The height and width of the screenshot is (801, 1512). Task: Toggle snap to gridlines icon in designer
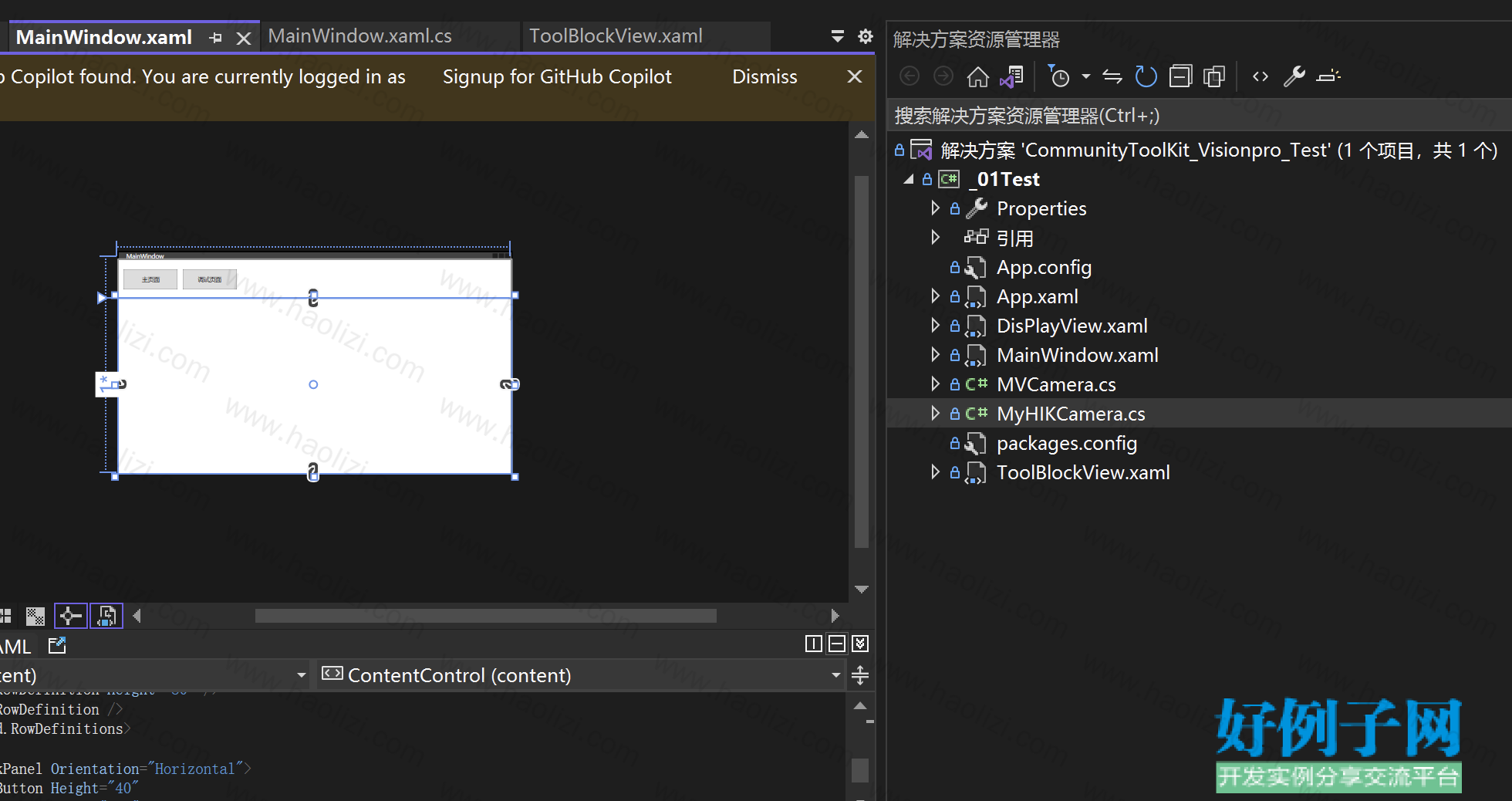[5, 616]
